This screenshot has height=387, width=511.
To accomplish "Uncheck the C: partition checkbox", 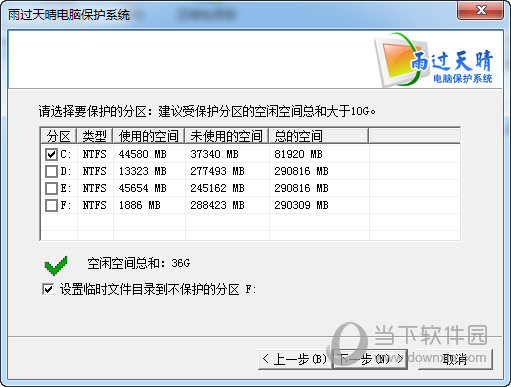I will [x=51, y=154].
